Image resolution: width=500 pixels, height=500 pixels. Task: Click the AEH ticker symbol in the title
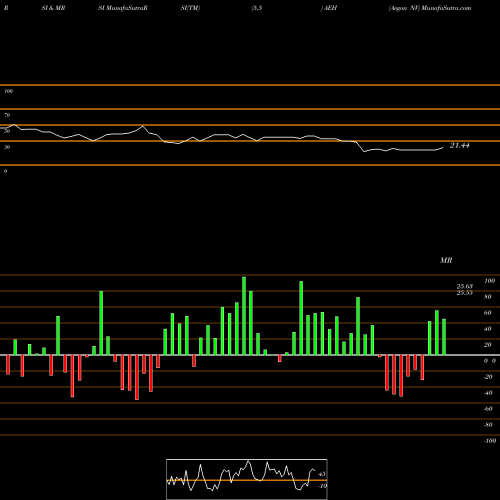click(330, 8)
